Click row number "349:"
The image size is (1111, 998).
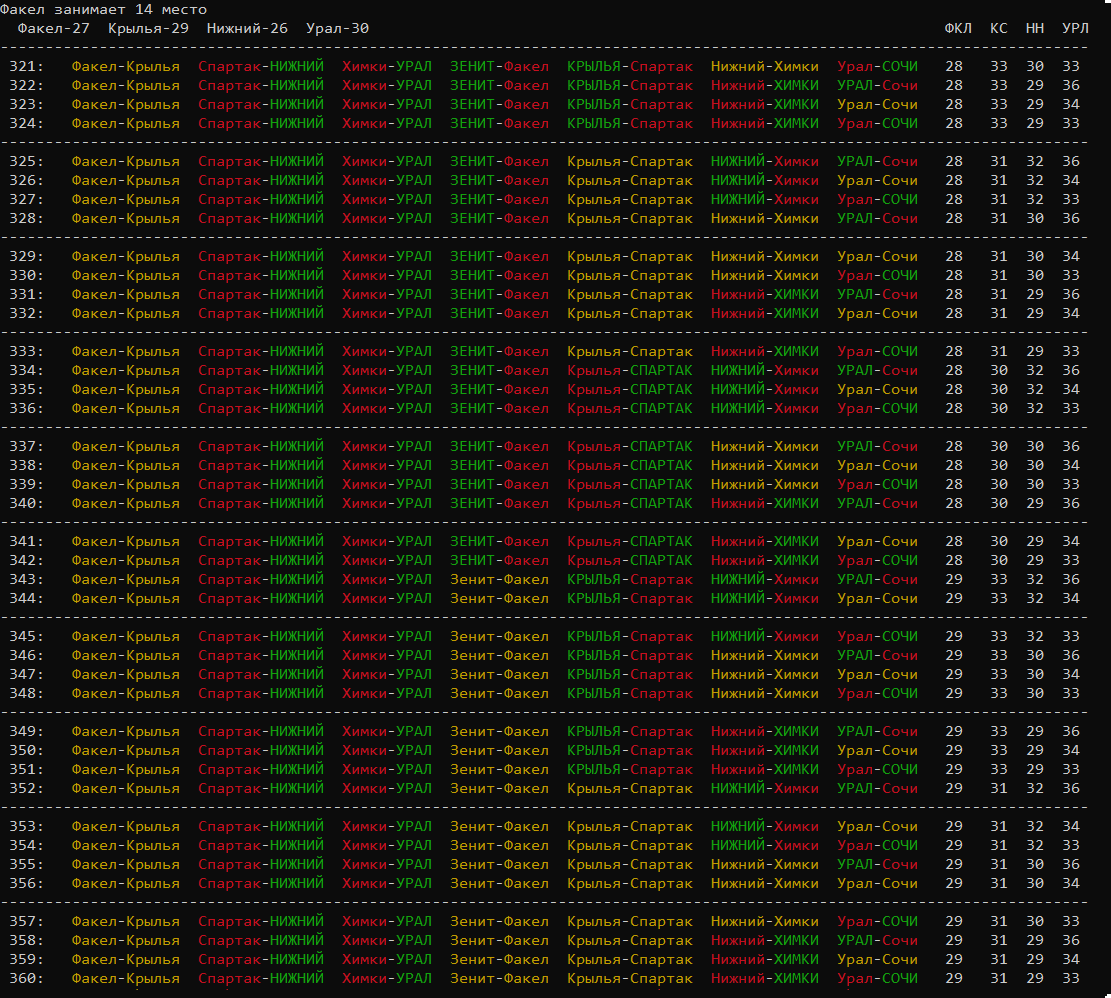pyautogui.click(x=26, y=732)
